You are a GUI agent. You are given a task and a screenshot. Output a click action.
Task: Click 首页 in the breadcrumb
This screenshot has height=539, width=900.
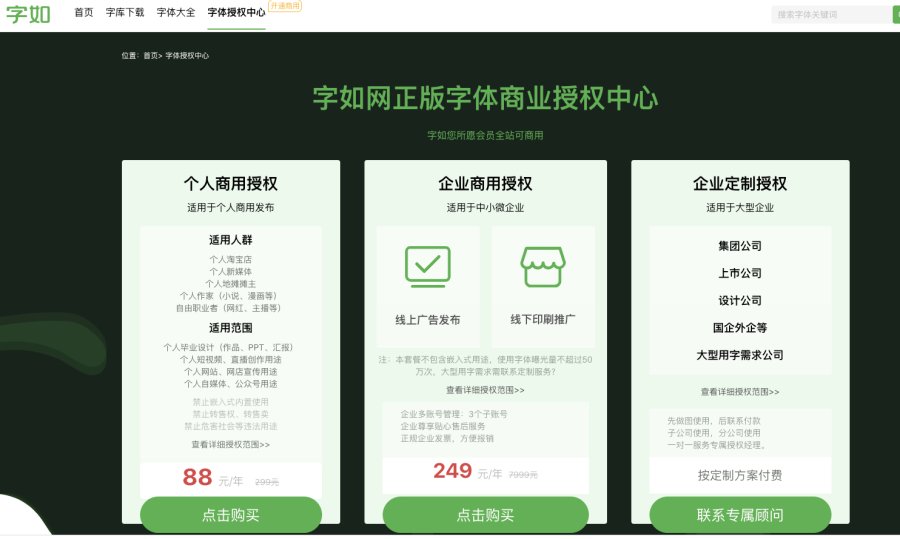tap(150, 56)
